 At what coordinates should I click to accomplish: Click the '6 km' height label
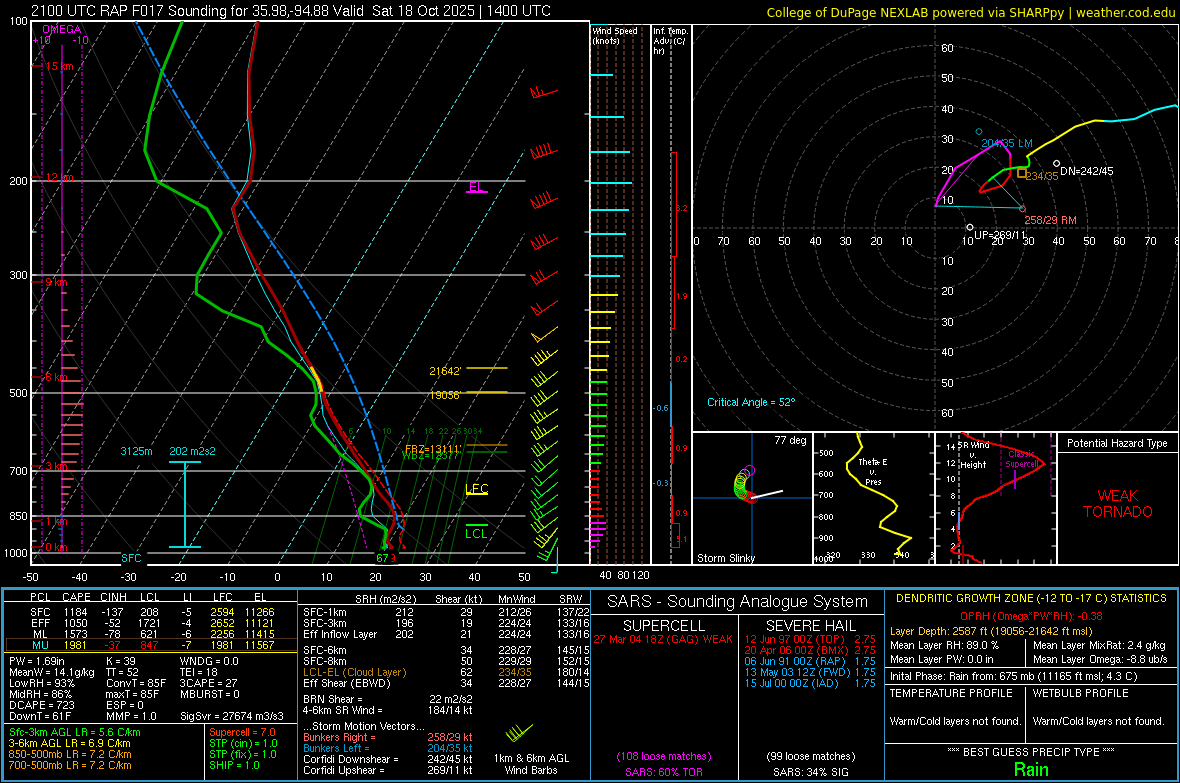point(56,377)
